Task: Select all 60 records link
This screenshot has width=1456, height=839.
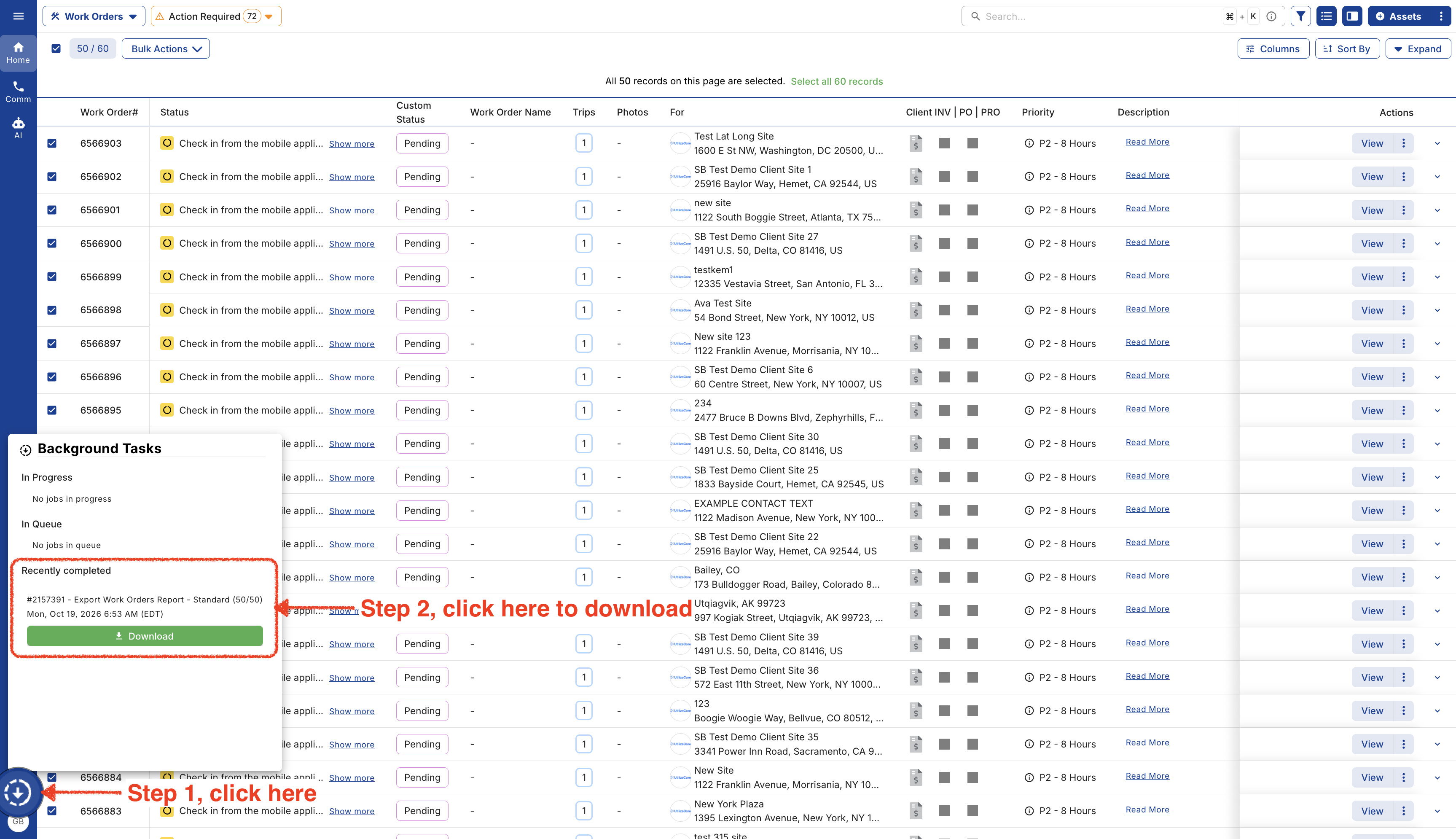Action: click(x=836, y=81)
